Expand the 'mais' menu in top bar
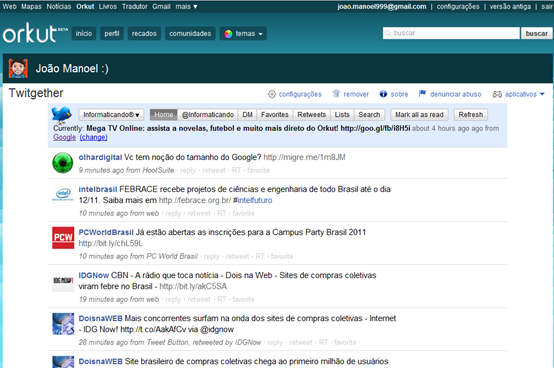Screen dimensions: 554x368 (186, 6)
